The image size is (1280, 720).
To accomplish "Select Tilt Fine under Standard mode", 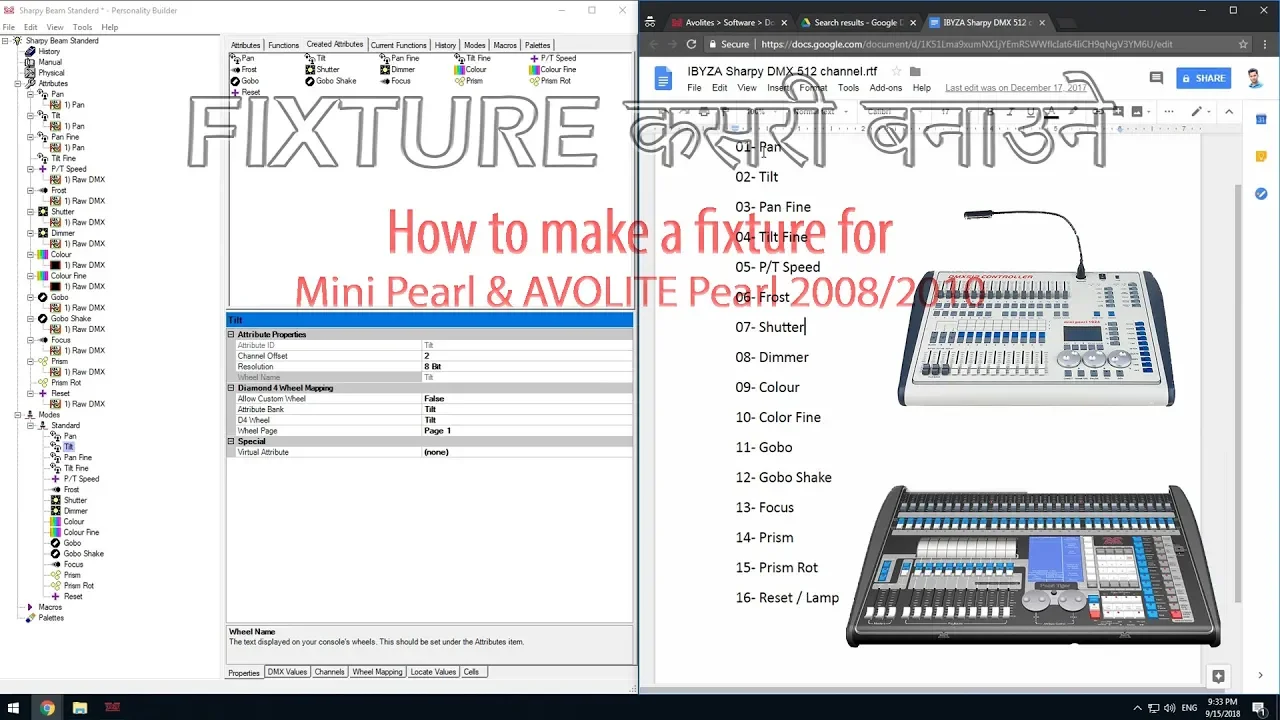I will point(76,468).
